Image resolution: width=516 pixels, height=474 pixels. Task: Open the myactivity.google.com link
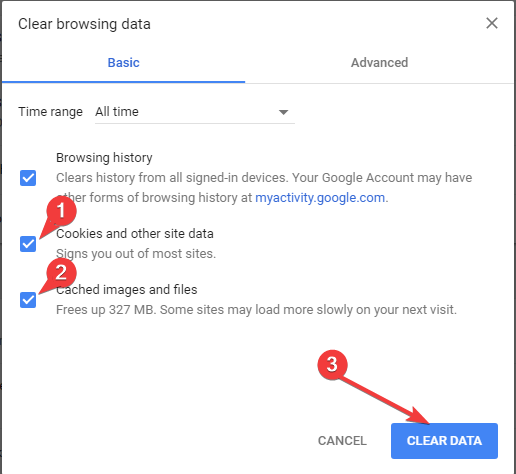click(x=320, y=198)
